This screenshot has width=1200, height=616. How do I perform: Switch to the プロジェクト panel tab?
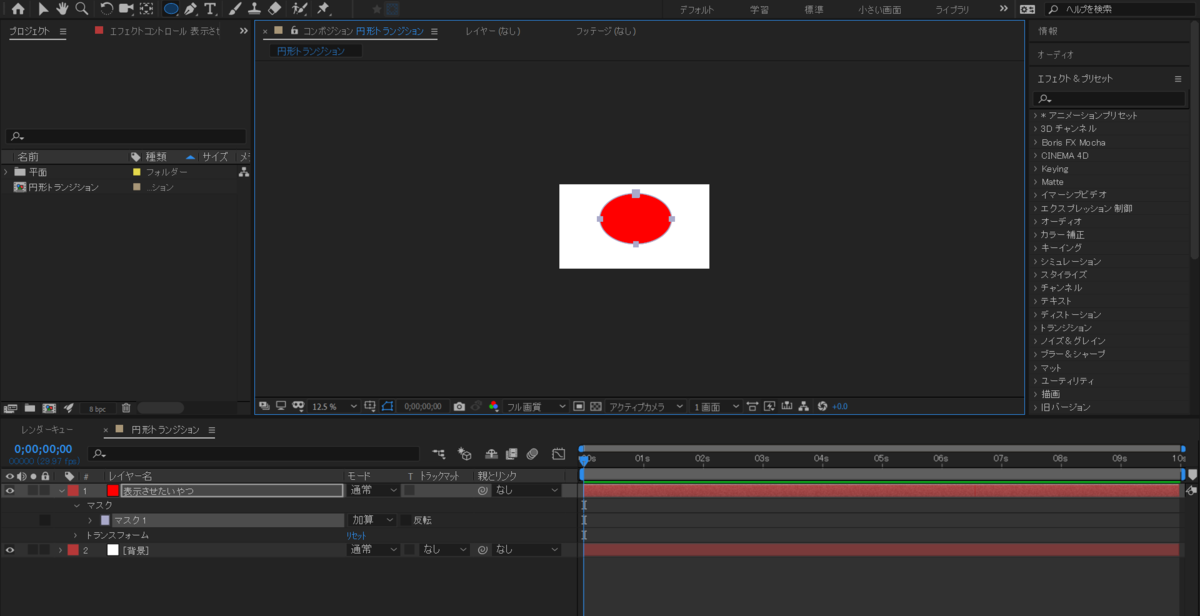(x=30, y=31)
